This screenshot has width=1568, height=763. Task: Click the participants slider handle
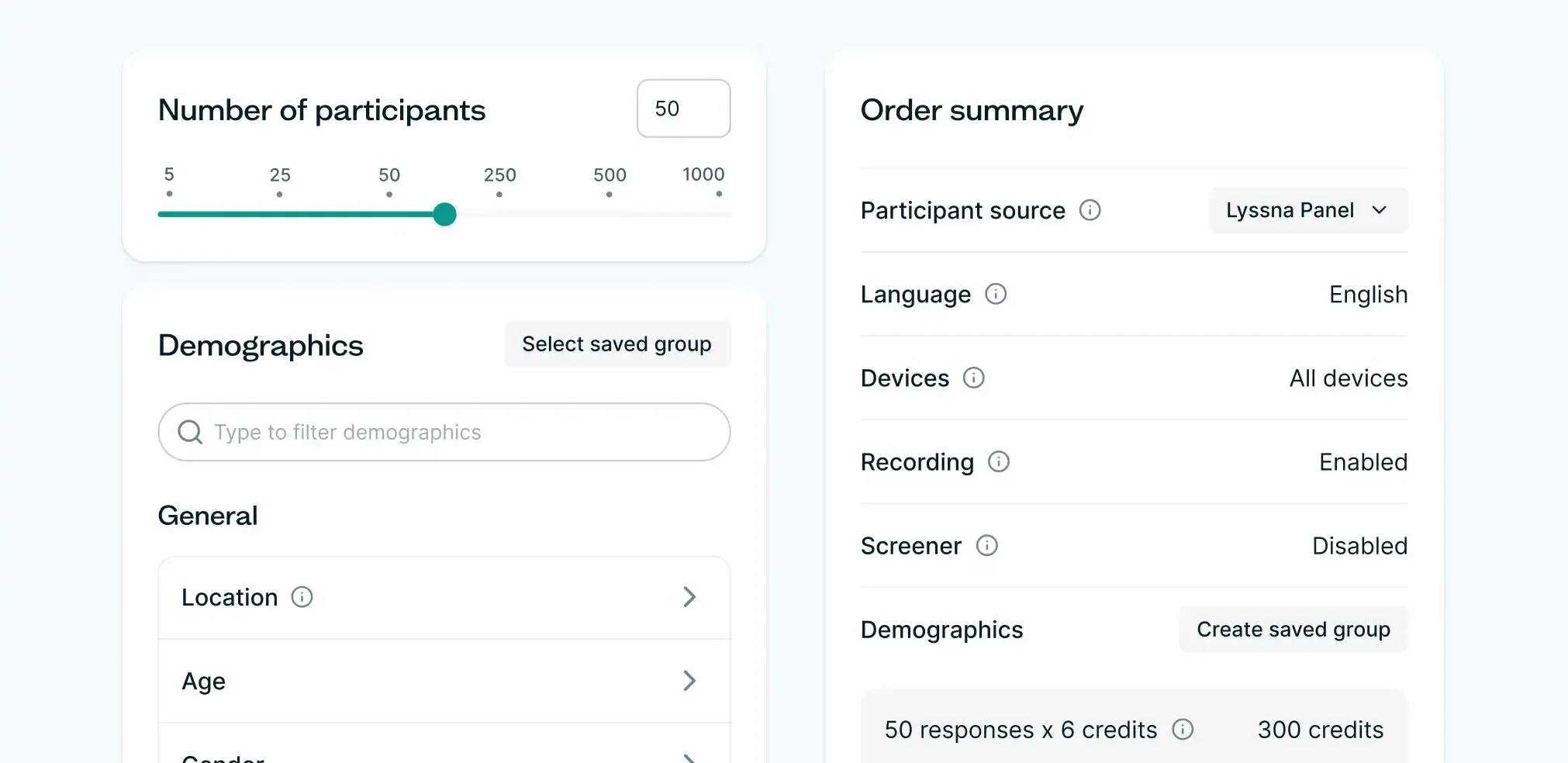tap(444, 214)
